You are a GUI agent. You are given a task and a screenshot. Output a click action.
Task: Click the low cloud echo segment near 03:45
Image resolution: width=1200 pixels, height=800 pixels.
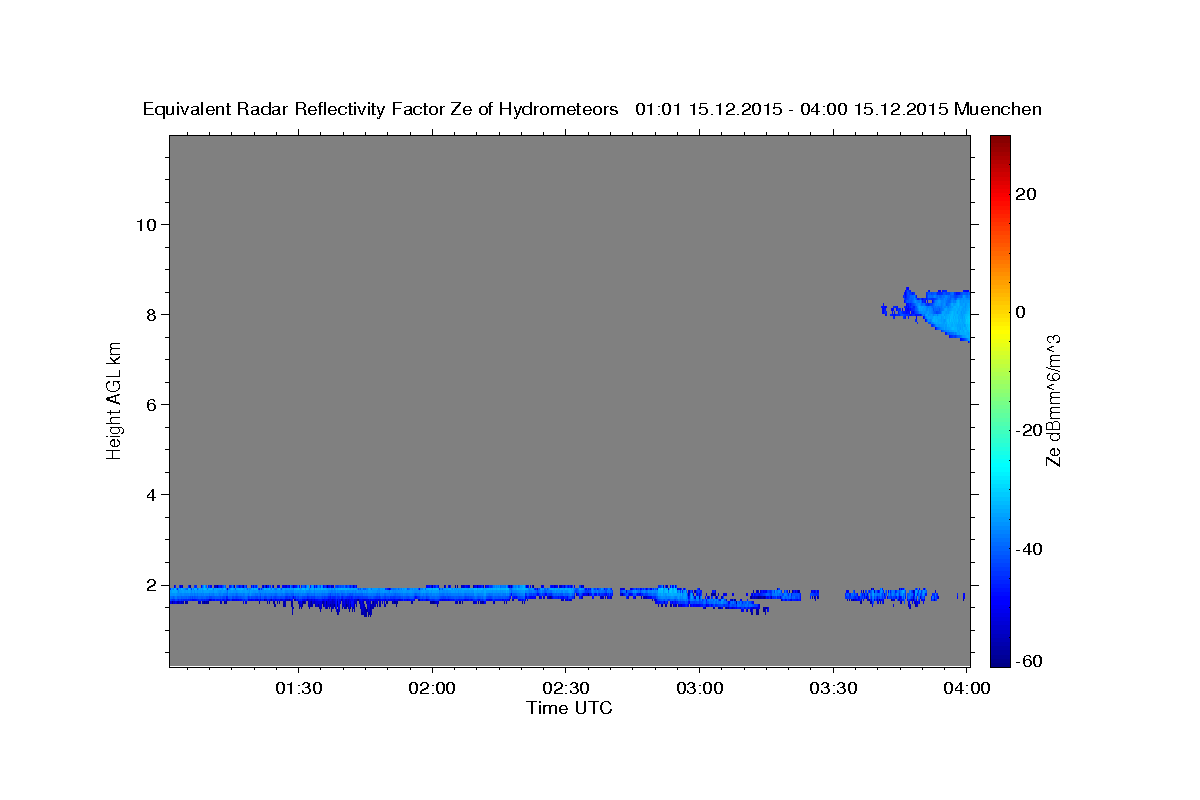pyautogui.click(x=890, y=595)
